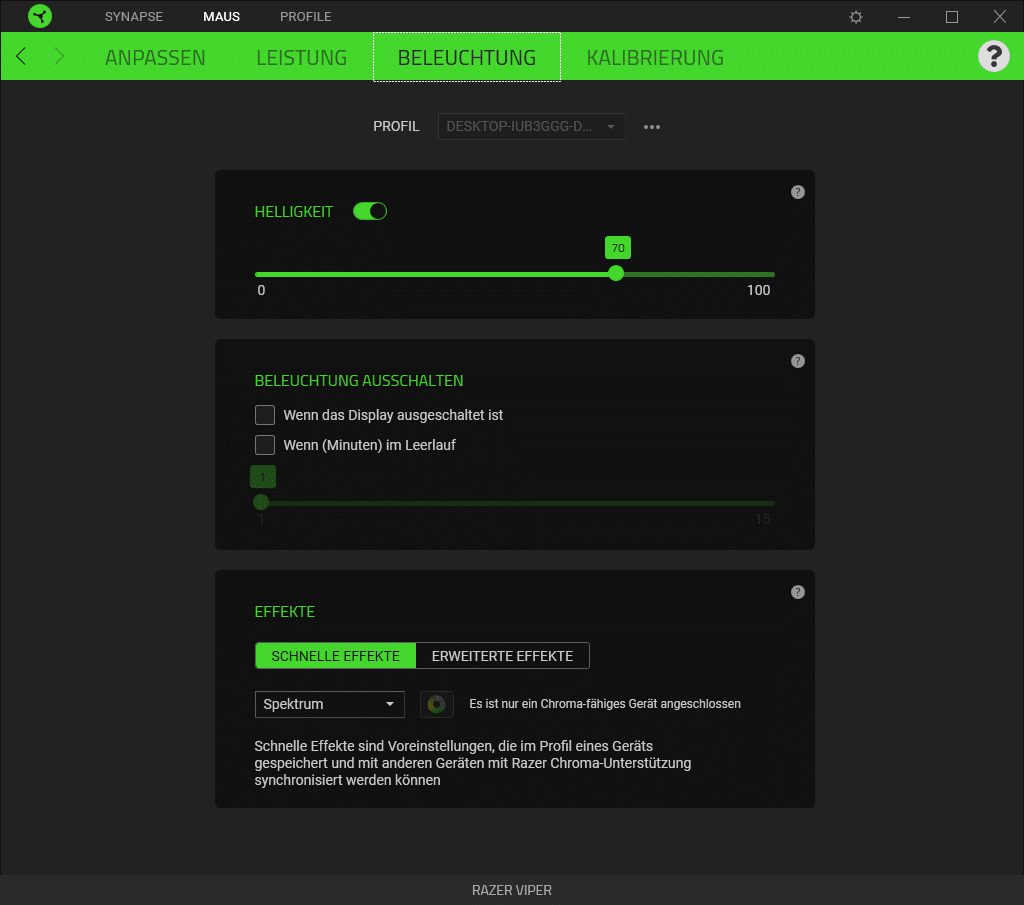
Task: Click the Razer logo icon
Action: pos(39,17)
